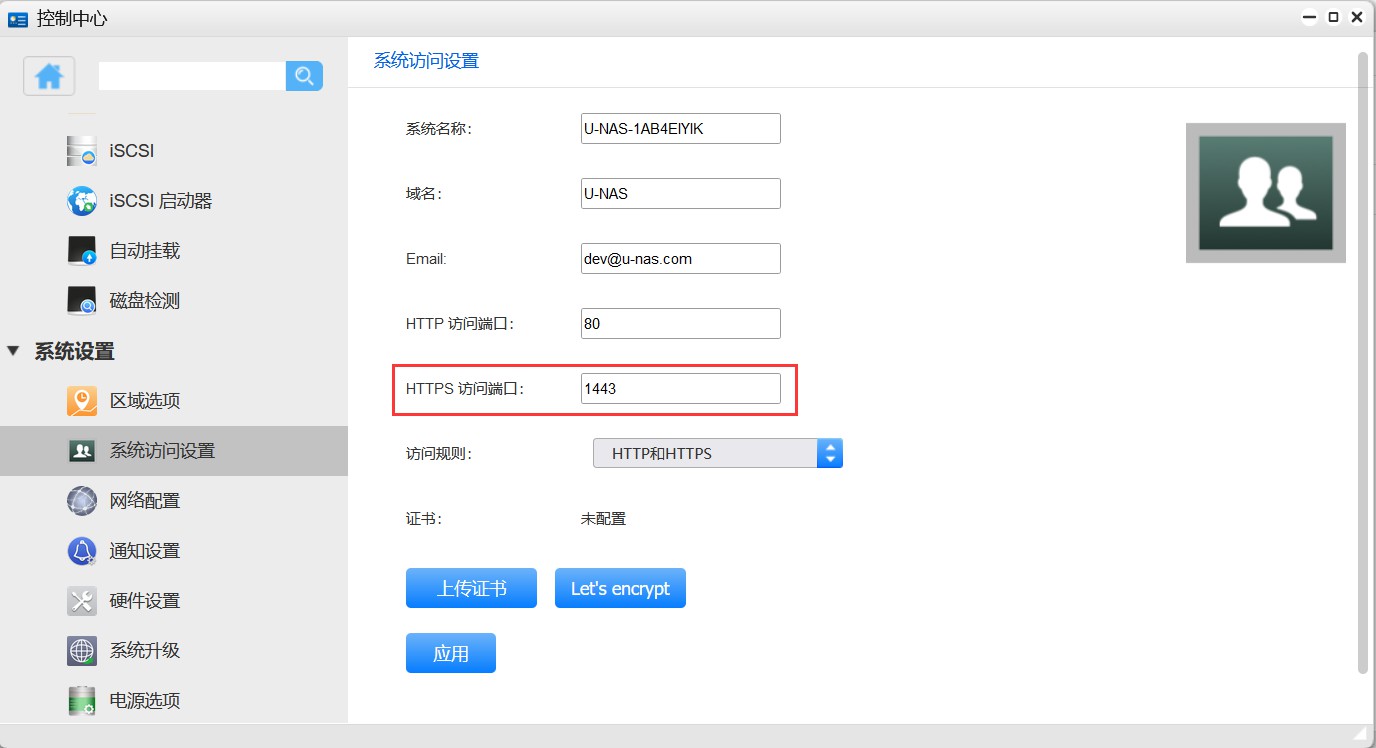The height and width of the screenshot is (748, 1376).
Task: Select the 自动挂载 icon
Action: tap(82, 251)
